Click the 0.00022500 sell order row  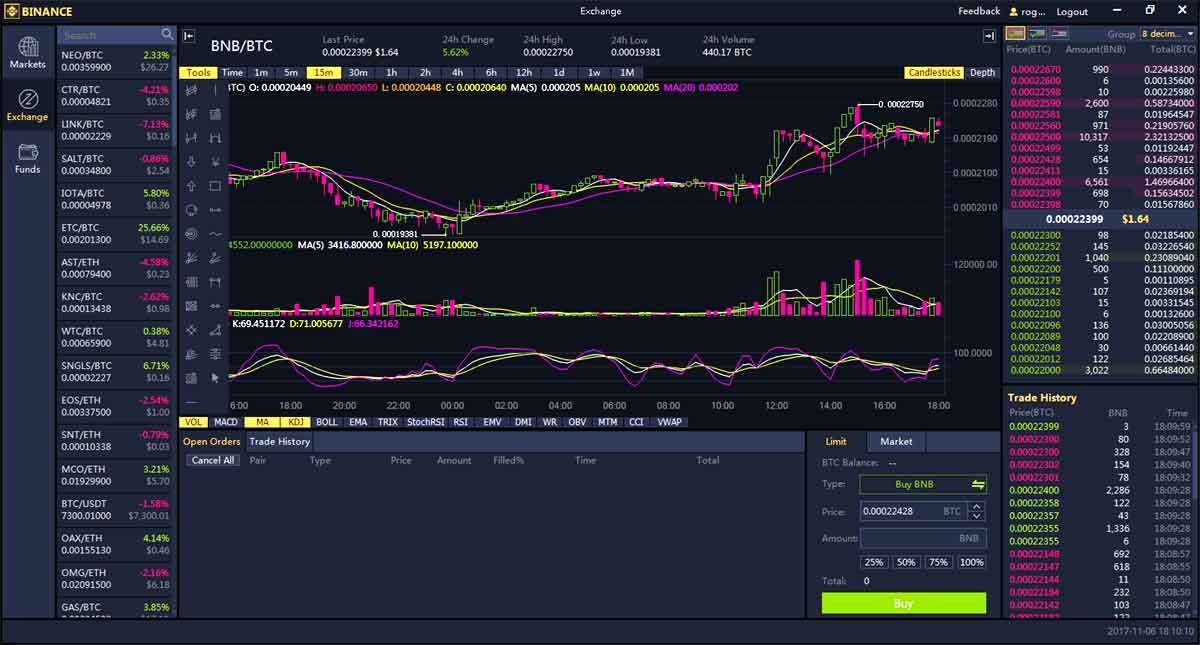pos(1100,137)
